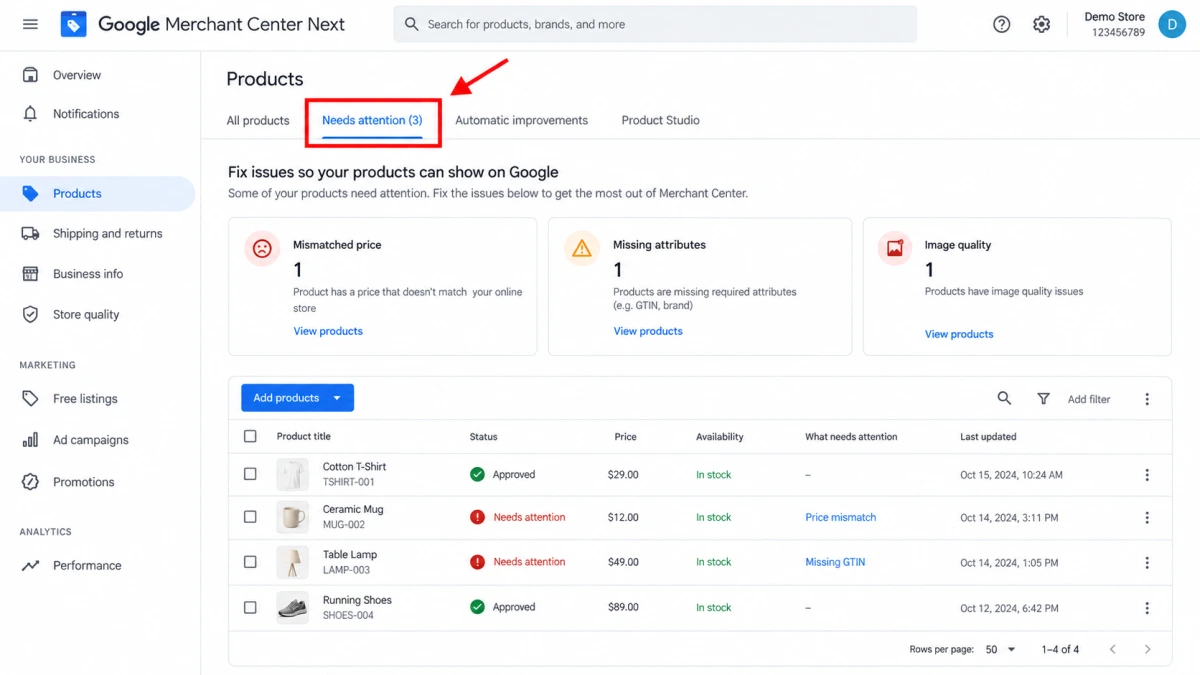Viewport: 1200px width, 675px height.
Task: Open row actions for Ceramic Mug
Action: (1147, 518)
